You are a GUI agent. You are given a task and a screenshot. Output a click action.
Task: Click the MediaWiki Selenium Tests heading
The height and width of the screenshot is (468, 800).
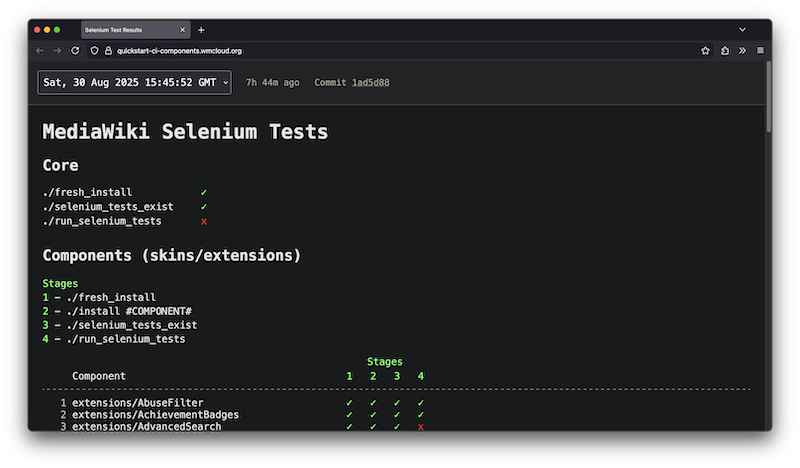point(185,132)
